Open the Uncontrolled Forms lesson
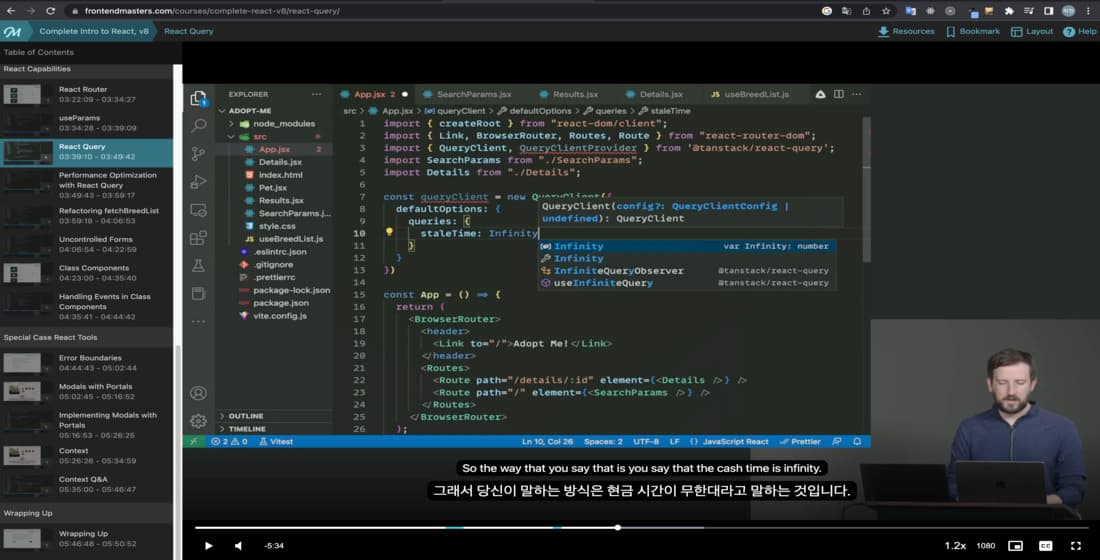The width and height of the screenshot is (1100, 560). coord(86,245)
